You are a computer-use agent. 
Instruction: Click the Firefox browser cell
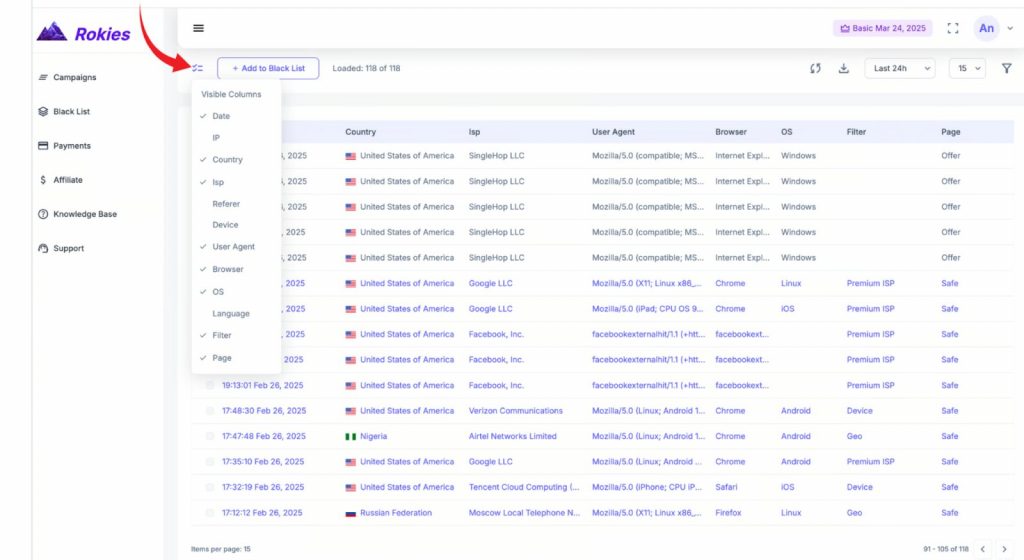click(x=728, y=513)
